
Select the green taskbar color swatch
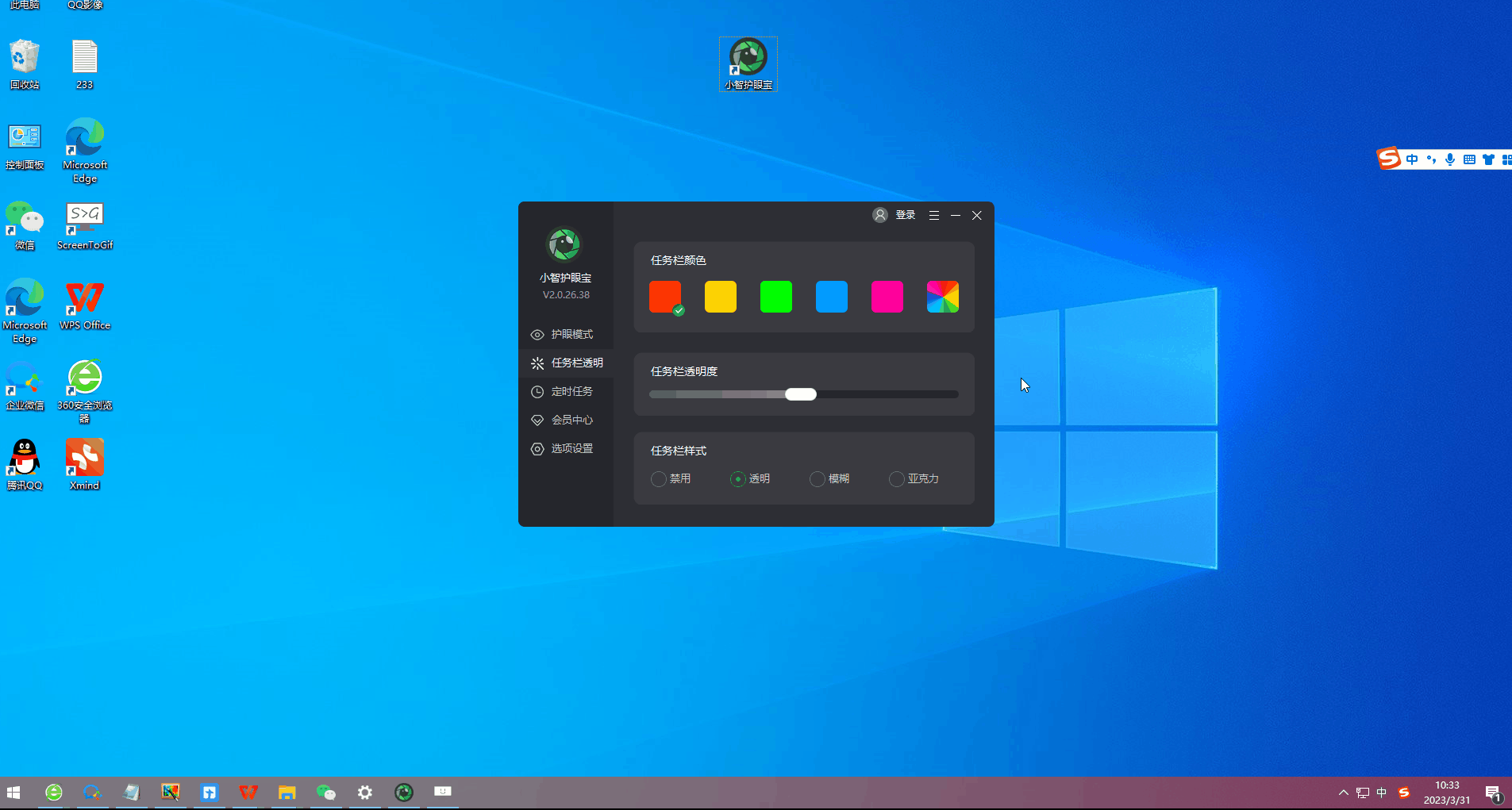[x=775, y=296]
